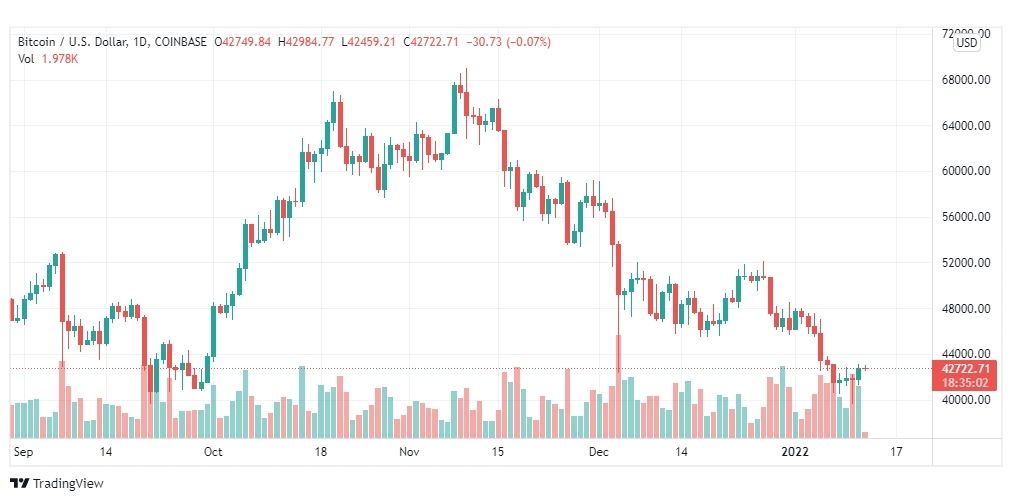The image size is (1012, 501).
Task: Click the 17 date marker on time axis
Action: pyautogui.click(x=895, y=451)
